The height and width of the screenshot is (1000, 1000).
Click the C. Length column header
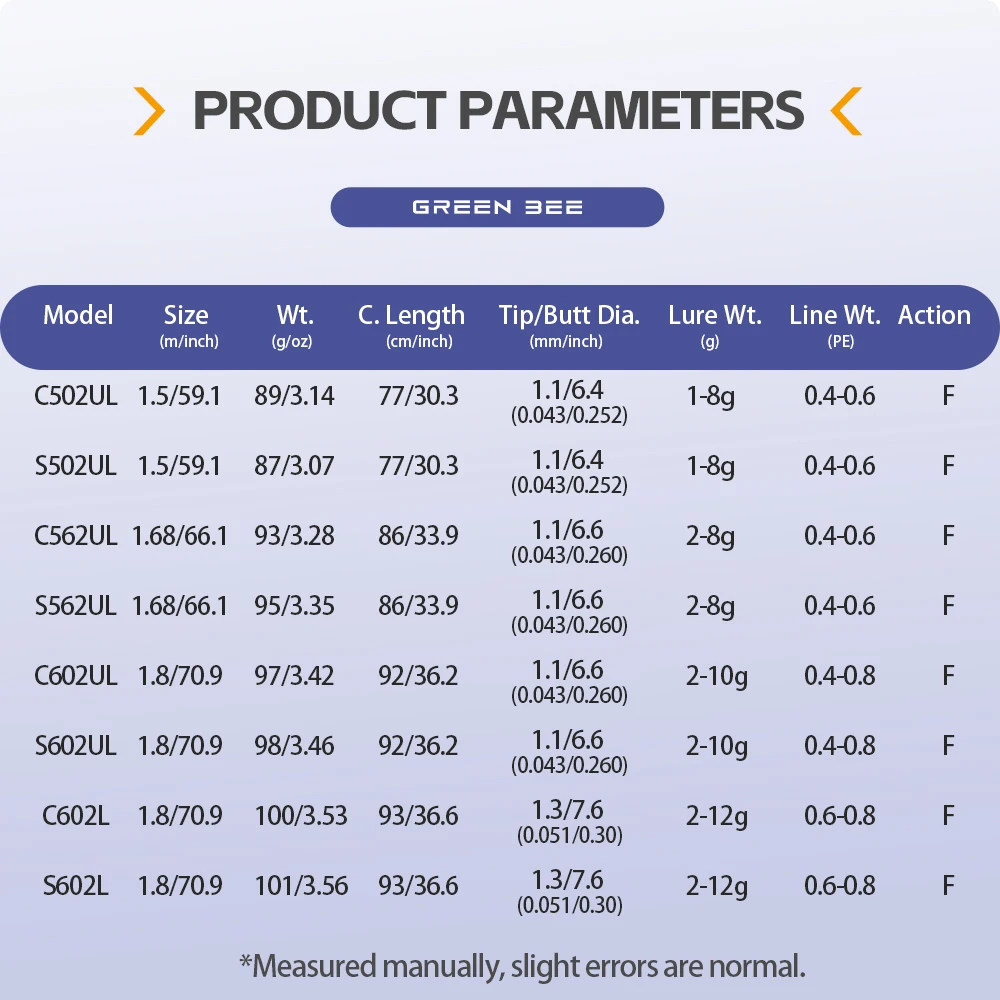[x=411, y=325]
